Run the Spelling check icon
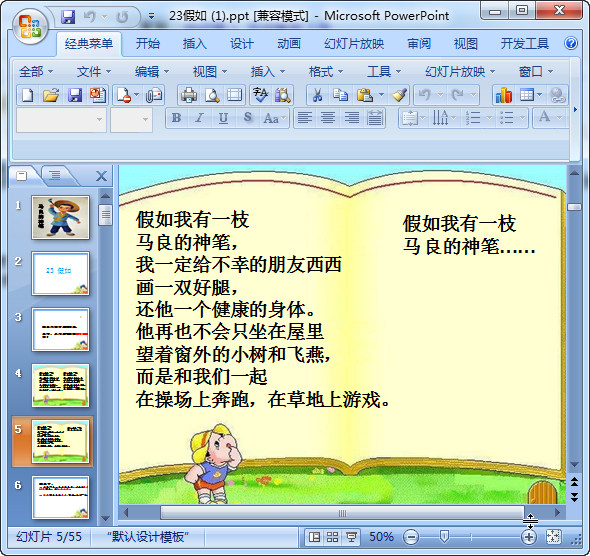 pos(260,95)
